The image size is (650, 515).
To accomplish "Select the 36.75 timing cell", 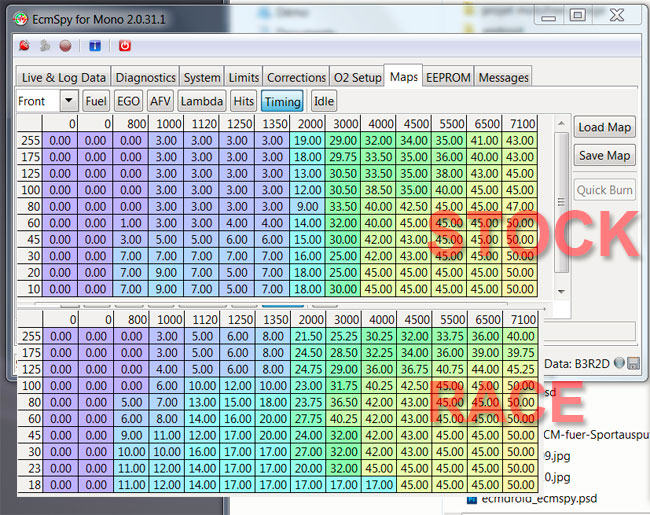I will click(x=415, y=369).
